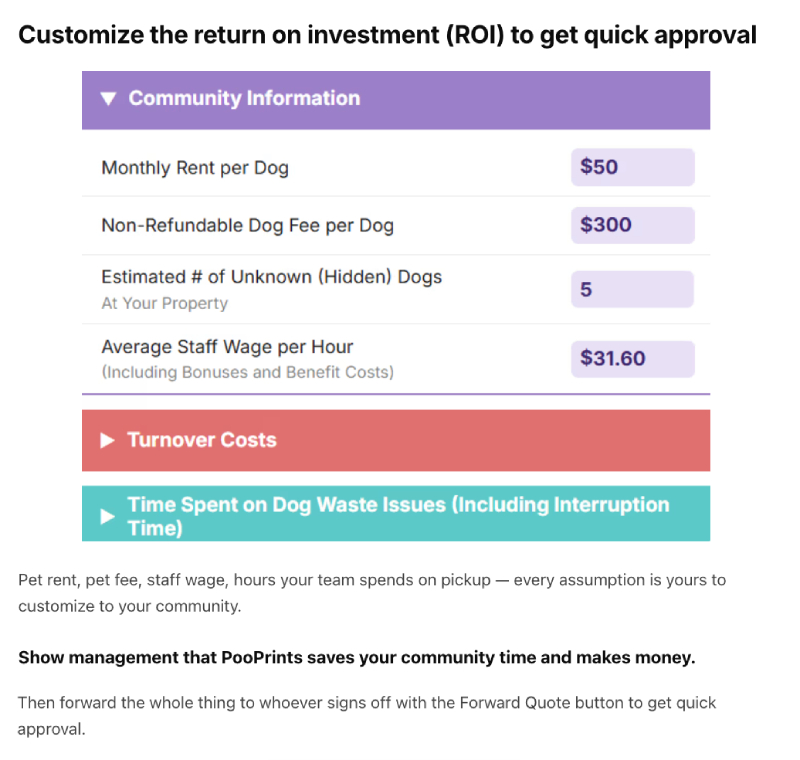Click the Customize the ROI heading
The width and height of the screenshot is (800, 760).
coord(387,35)
